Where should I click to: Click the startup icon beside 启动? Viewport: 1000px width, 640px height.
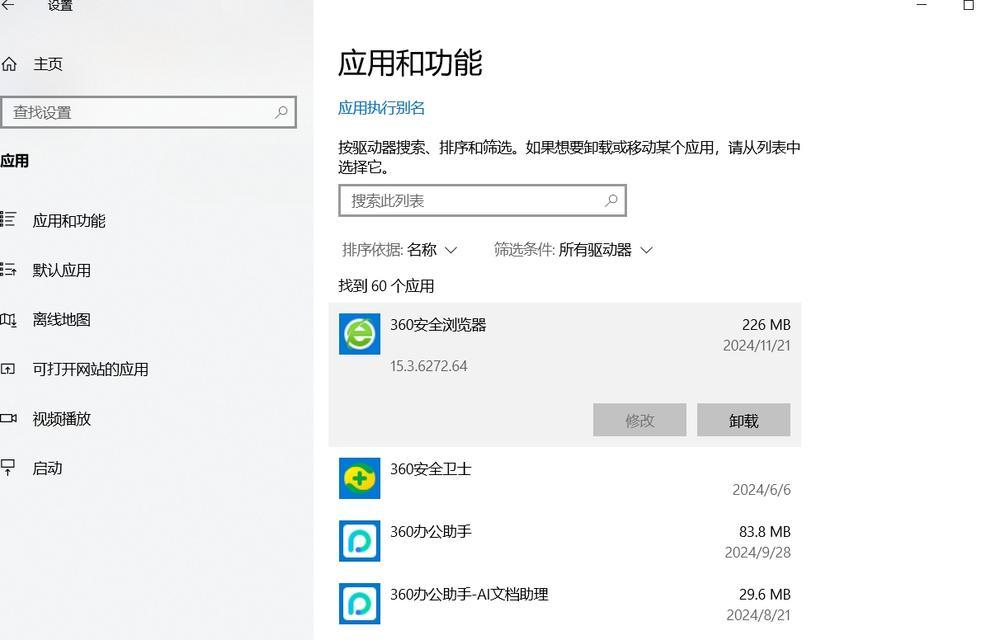8,467
